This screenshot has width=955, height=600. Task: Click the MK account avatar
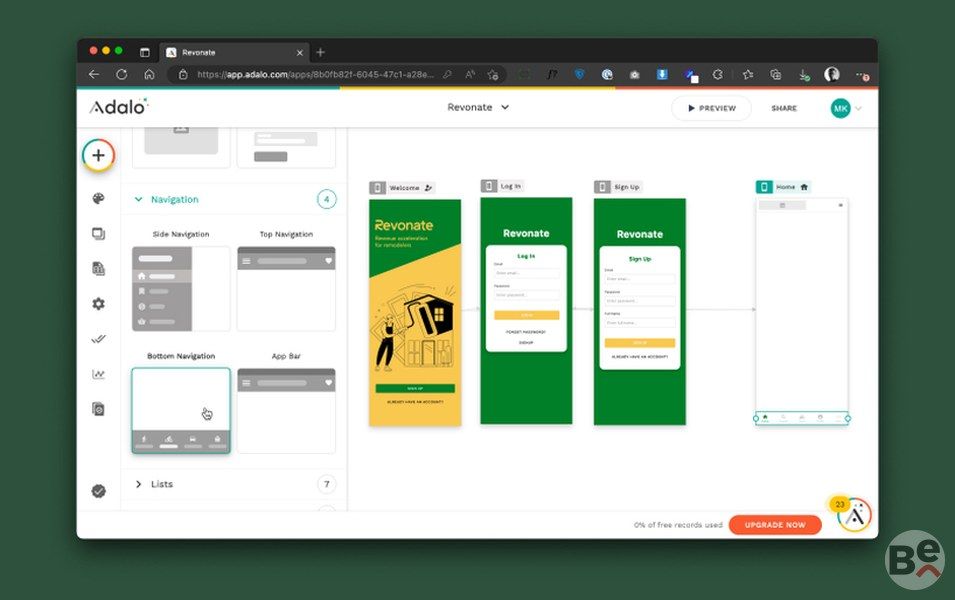840,108
